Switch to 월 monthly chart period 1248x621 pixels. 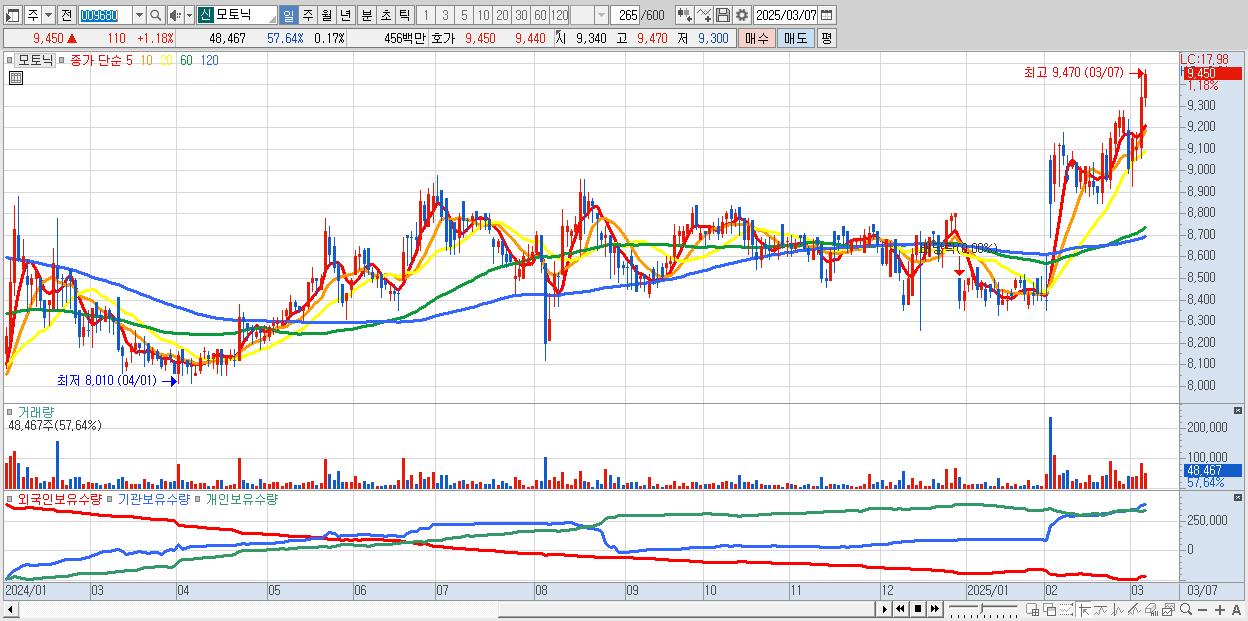[326, 15]
